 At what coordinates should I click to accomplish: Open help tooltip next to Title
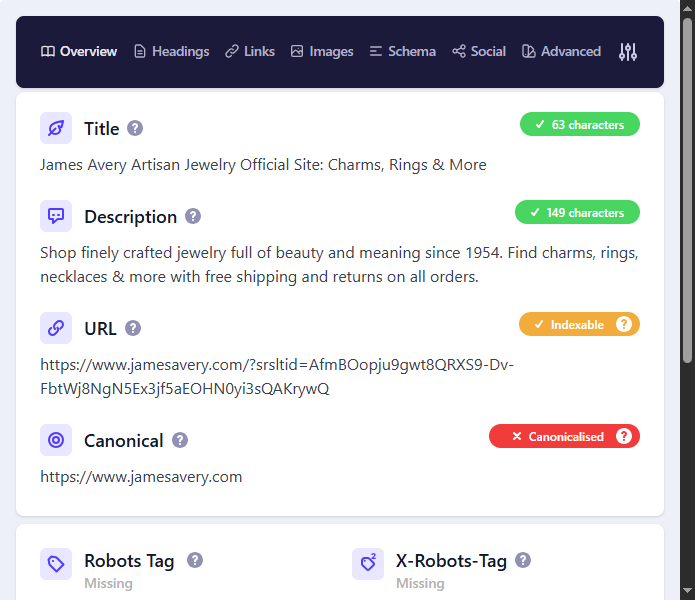click(x=135, y=128)
